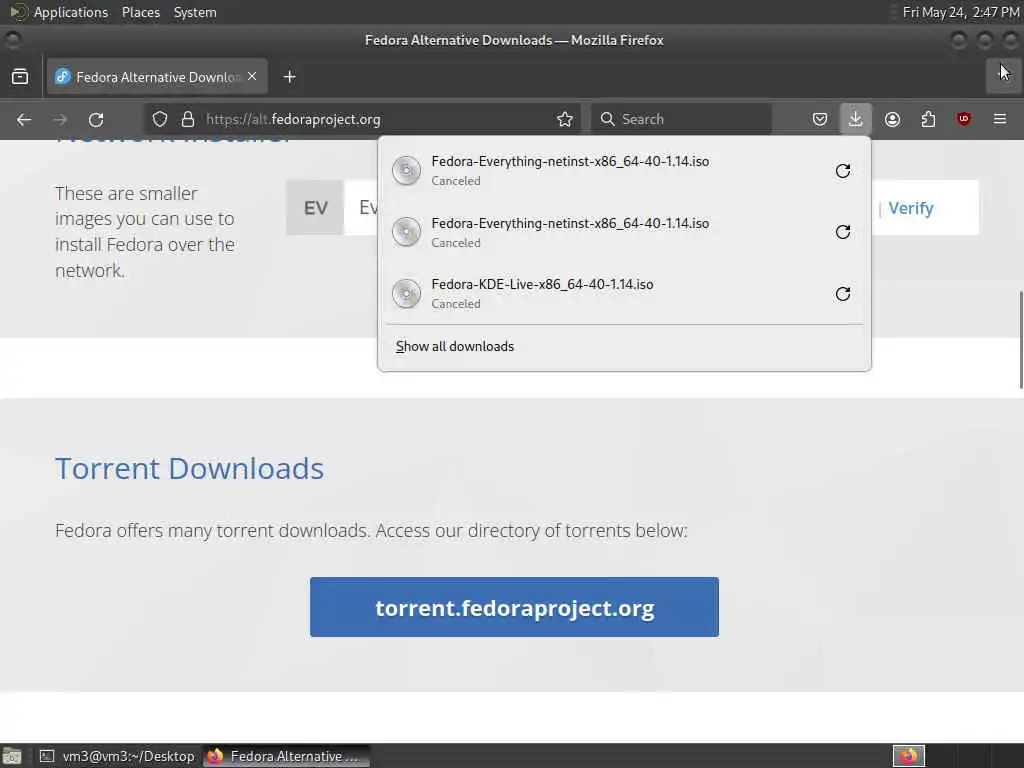The image size is (1024, 768).
Task: Bookmark this page with the star
Action: pyautogui.click(x=565, y=119)
